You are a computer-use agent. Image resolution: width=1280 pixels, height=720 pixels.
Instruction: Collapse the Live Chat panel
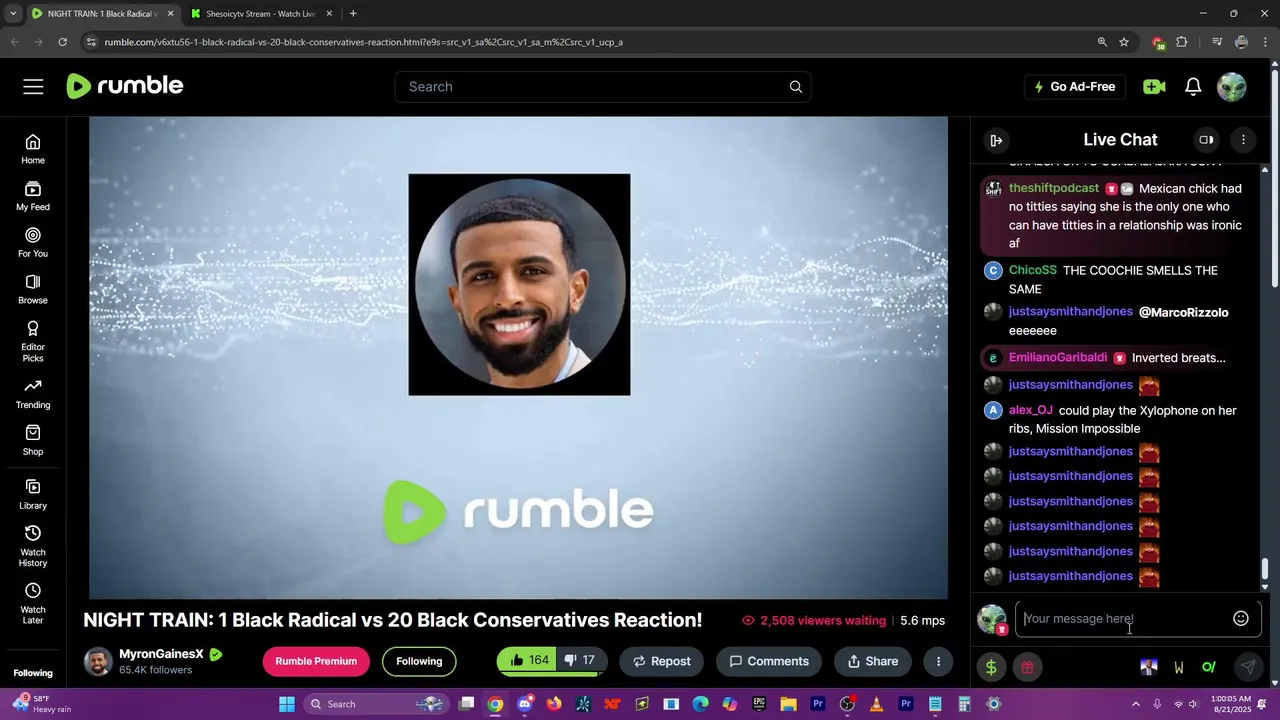click(x=996, y=140)
